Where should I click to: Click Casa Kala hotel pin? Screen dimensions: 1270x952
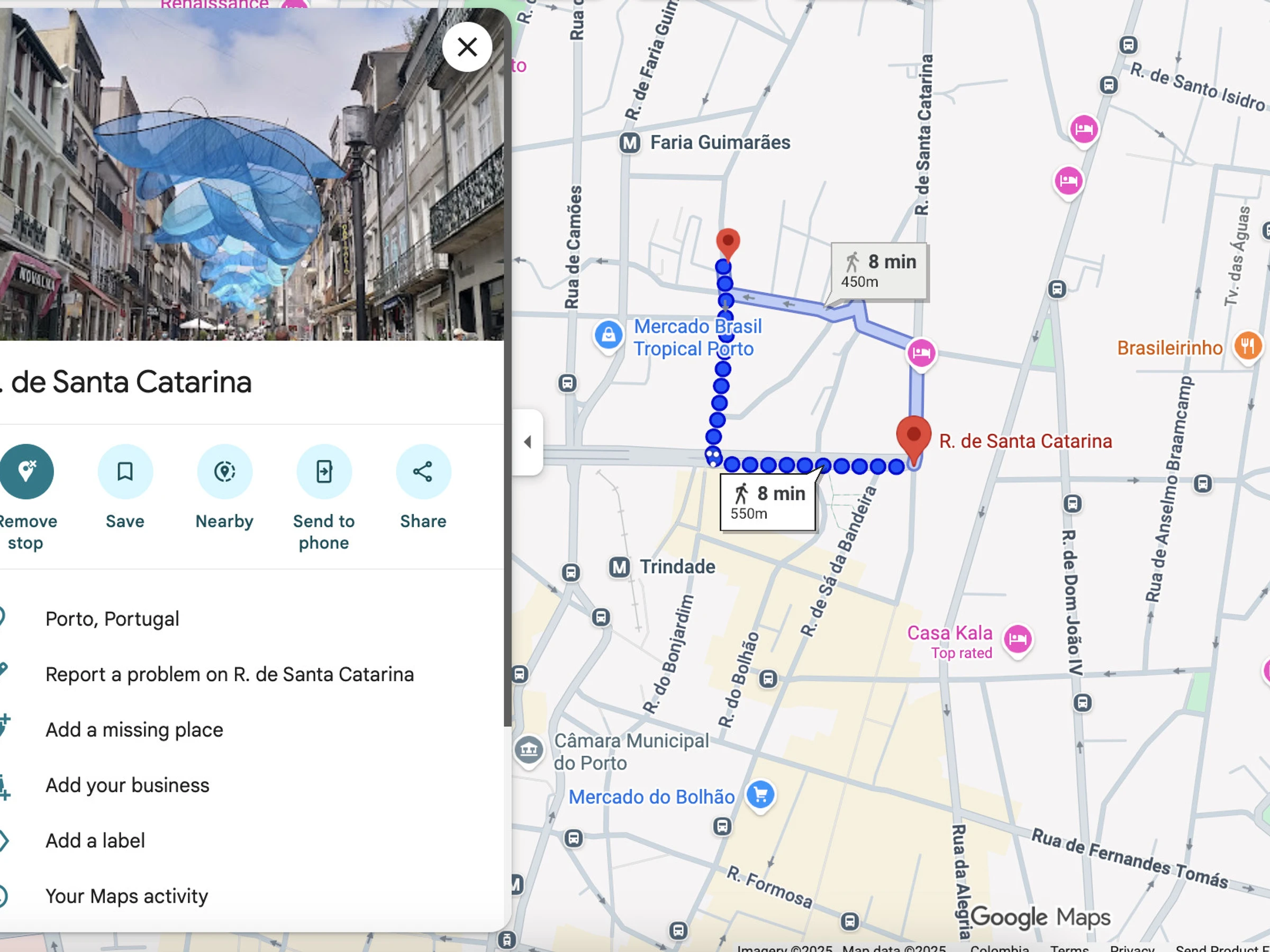pyautogui.click(x=1018, y=638)
